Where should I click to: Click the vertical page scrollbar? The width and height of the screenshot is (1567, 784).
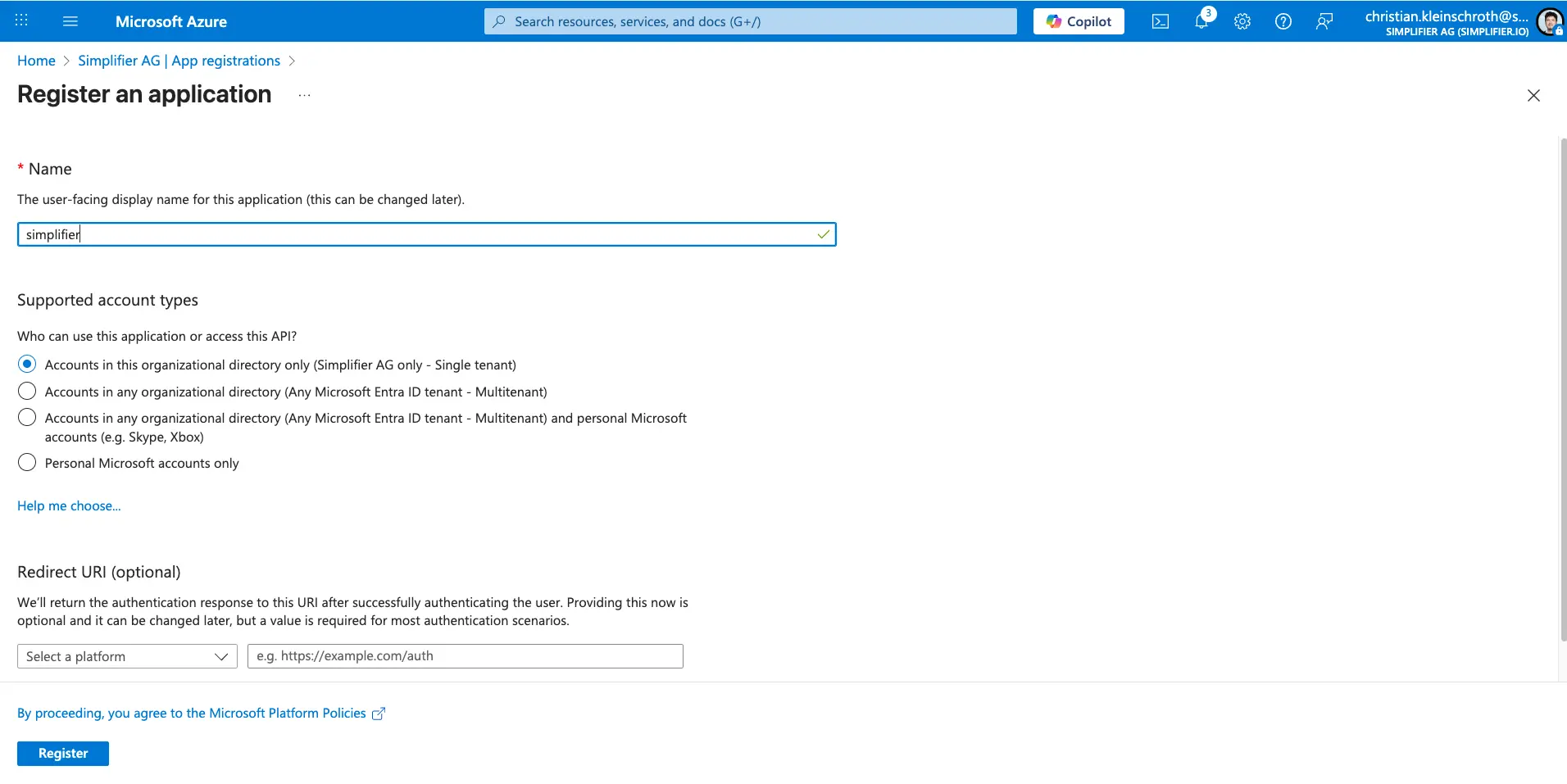[1562, 389]
